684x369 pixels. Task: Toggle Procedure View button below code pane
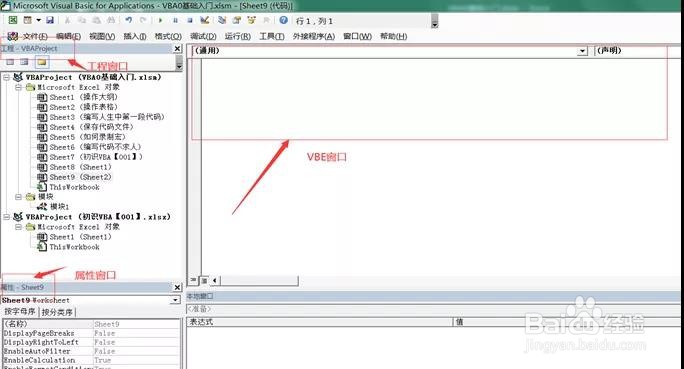pos(194,280)
